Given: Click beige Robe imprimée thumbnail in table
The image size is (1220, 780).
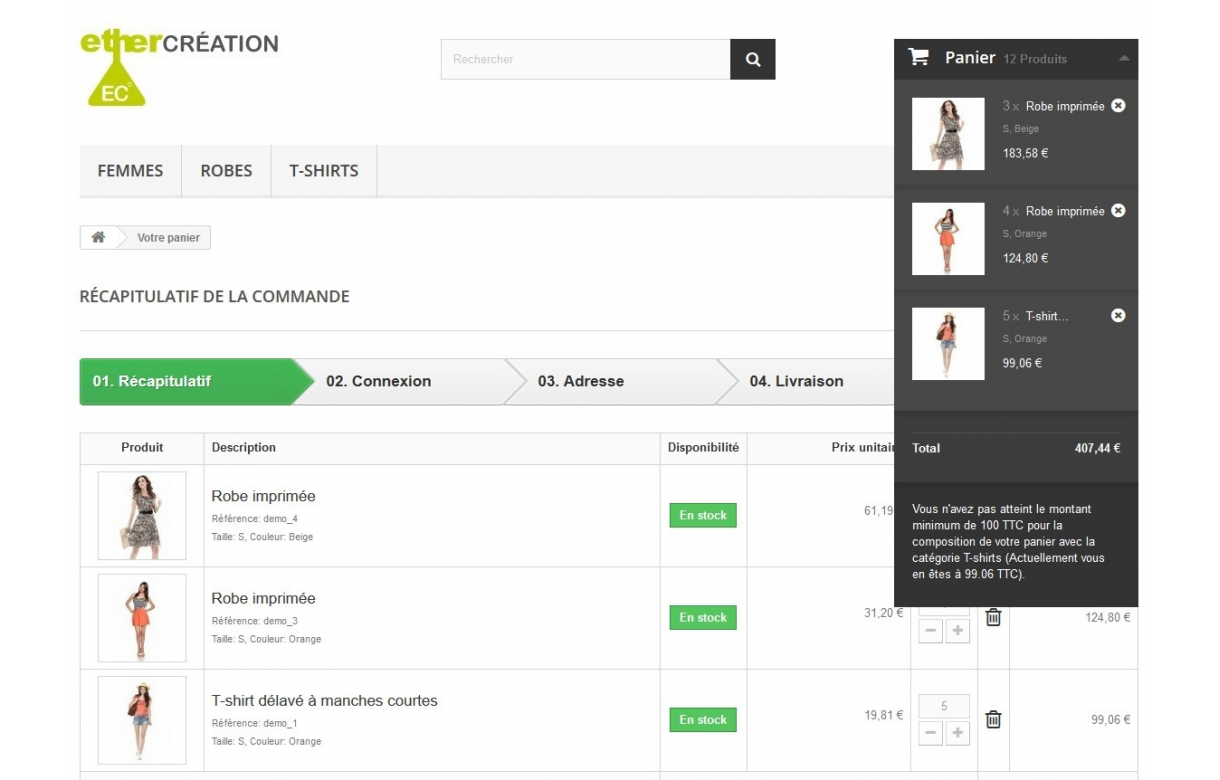Looking at the screenshot, I should click(142, 515).
